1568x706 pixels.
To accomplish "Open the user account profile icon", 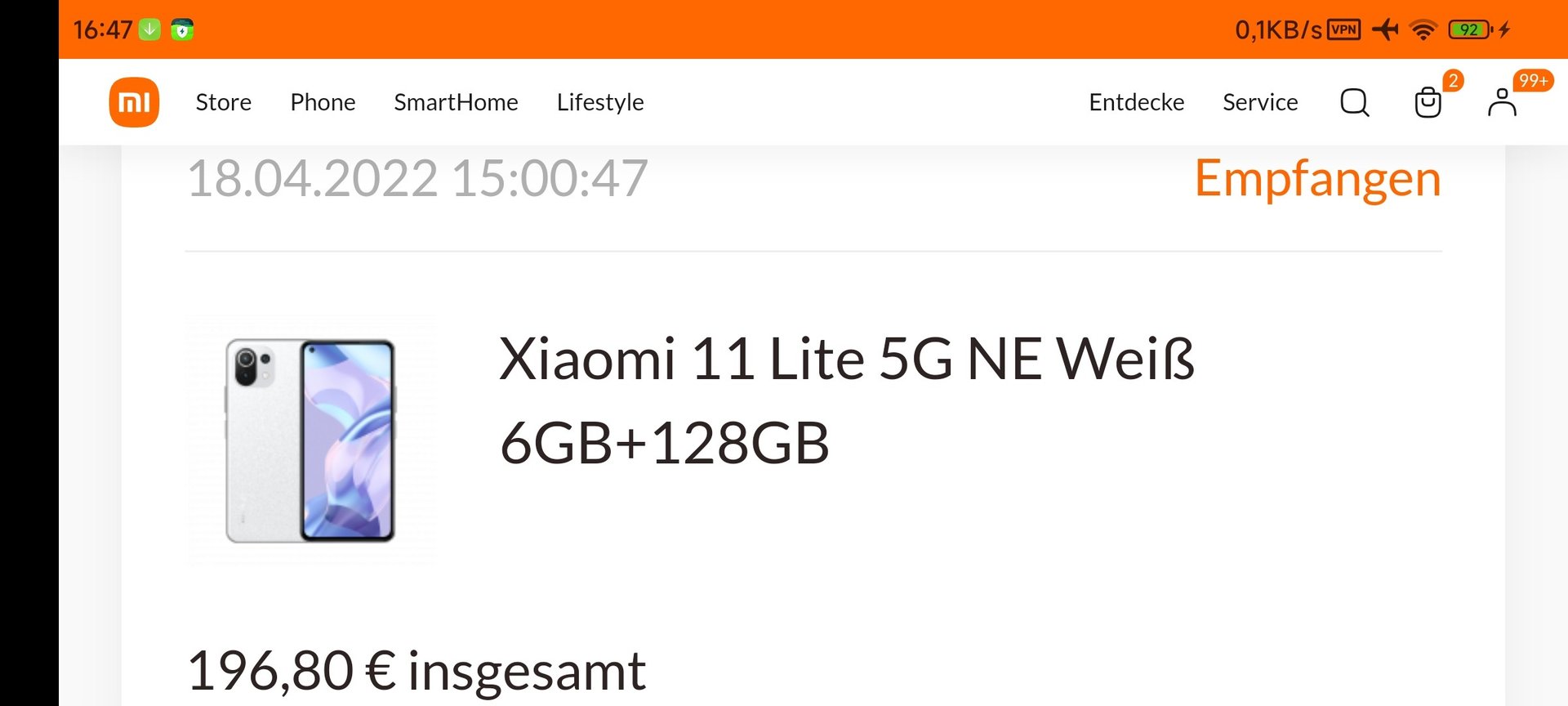I will pos(1502,102).
